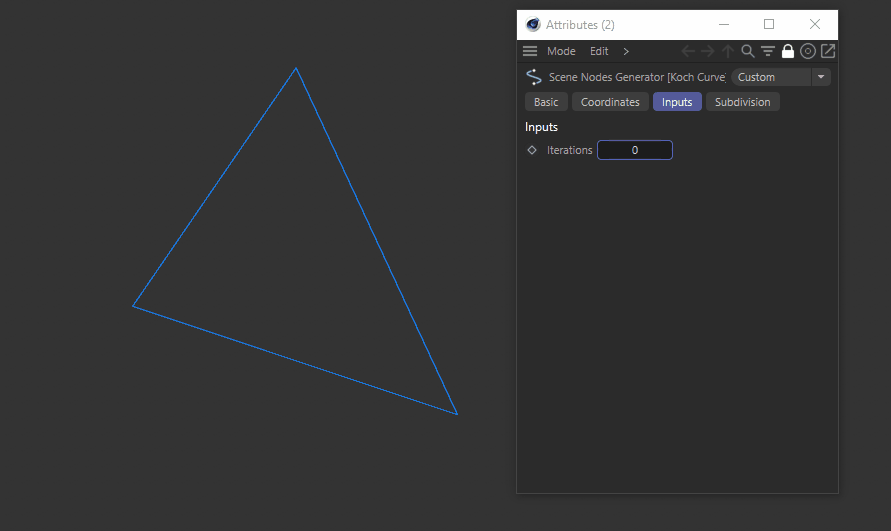Switch to the Subdivision tab
The width and height of the screenshot is (891, 531).
coord(742,102)
